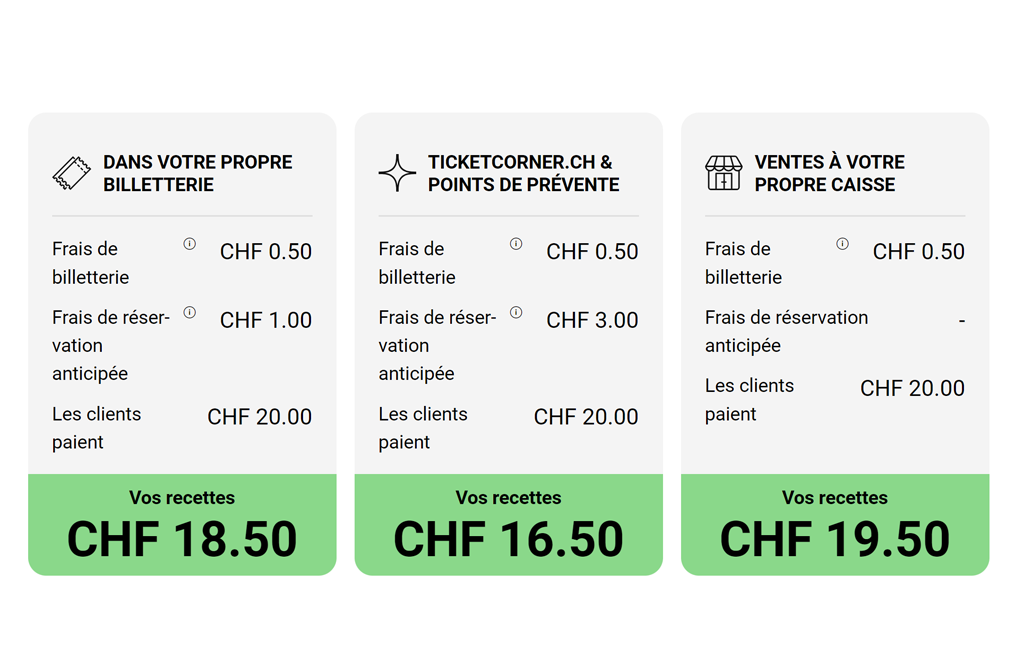The height and width of the screenshot is (658, 1024).
Task: Click the ticket icon in the first card
Action: coord(71,173)
